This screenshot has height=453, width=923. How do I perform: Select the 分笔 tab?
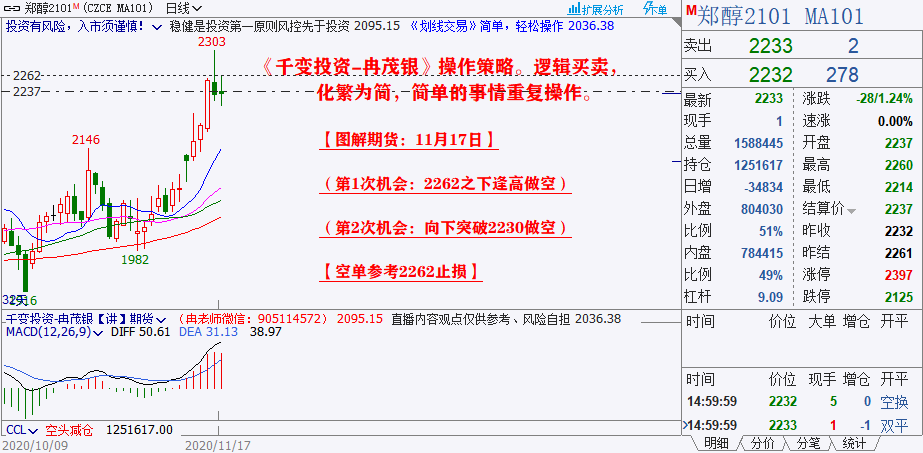(808, 443)
